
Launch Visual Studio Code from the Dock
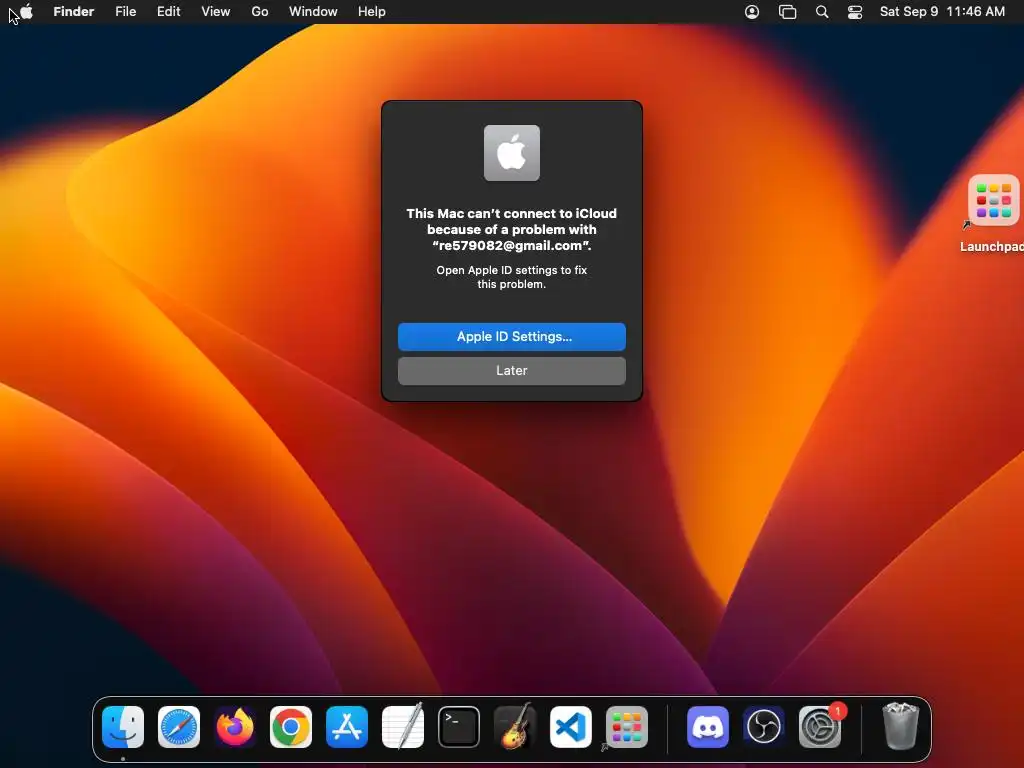click(x=571, y=727)
